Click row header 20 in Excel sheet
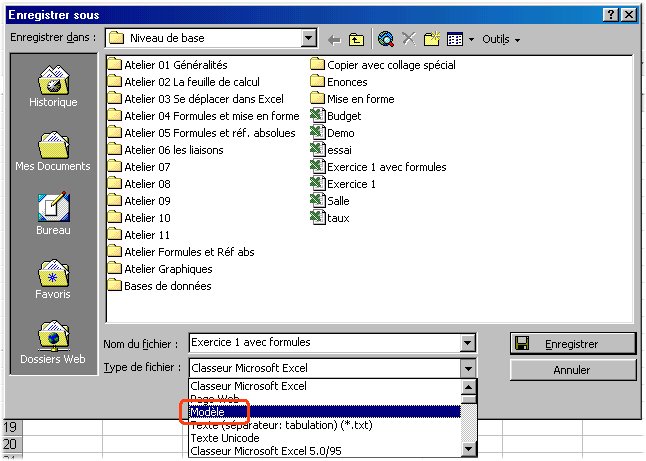 pyautogui.click(x=12, y=444)
